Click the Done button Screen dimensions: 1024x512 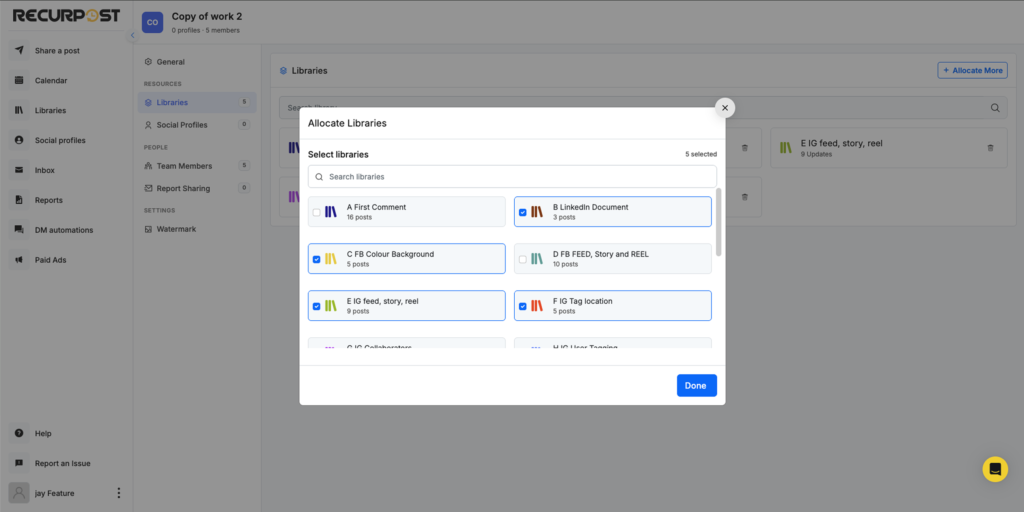[x=696, y=385]
